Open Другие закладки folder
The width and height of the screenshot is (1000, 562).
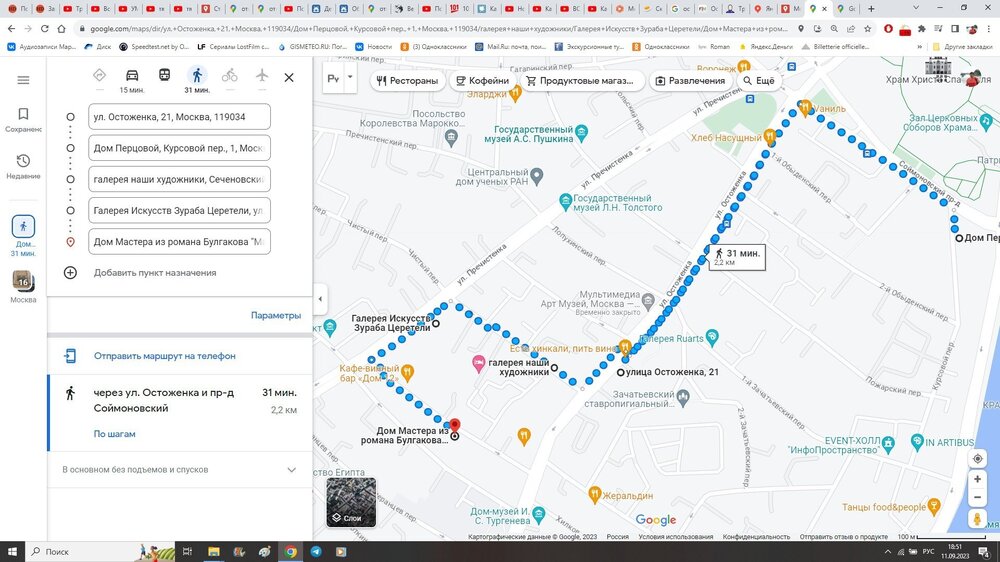[962, 47]
